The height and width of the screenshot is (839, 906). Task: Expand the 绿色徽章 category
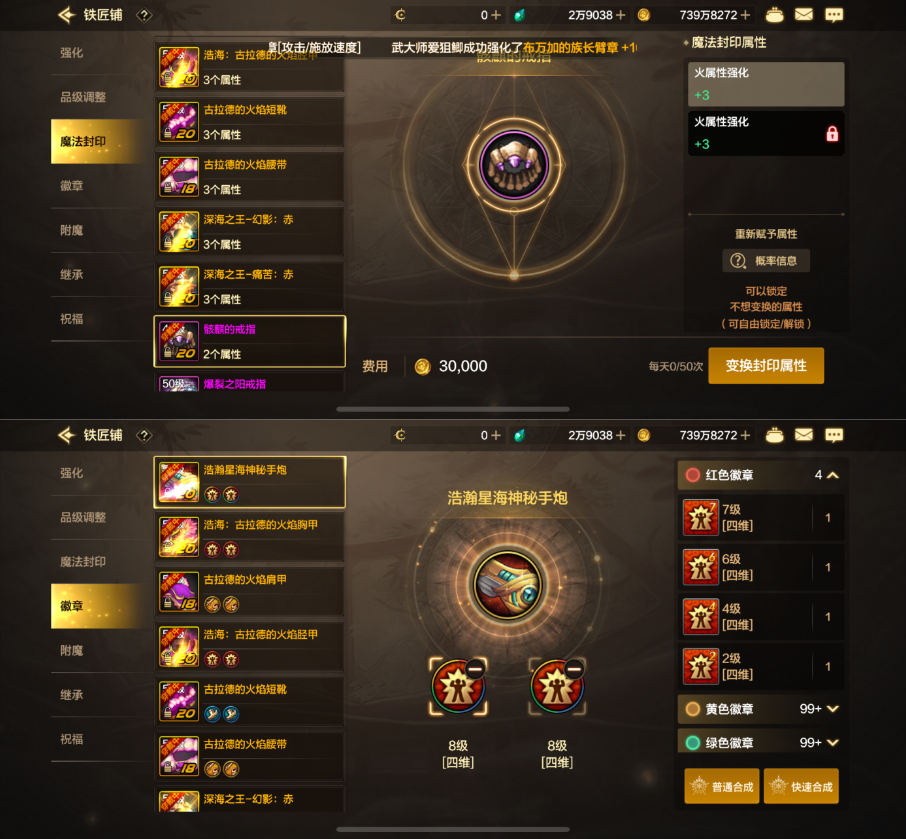(760, 742)
